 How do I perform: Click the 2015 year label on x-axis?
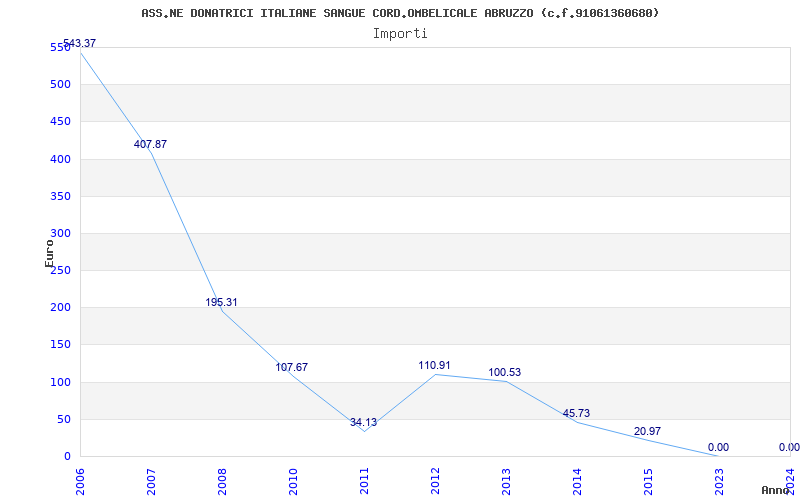(x=647, y=481)
